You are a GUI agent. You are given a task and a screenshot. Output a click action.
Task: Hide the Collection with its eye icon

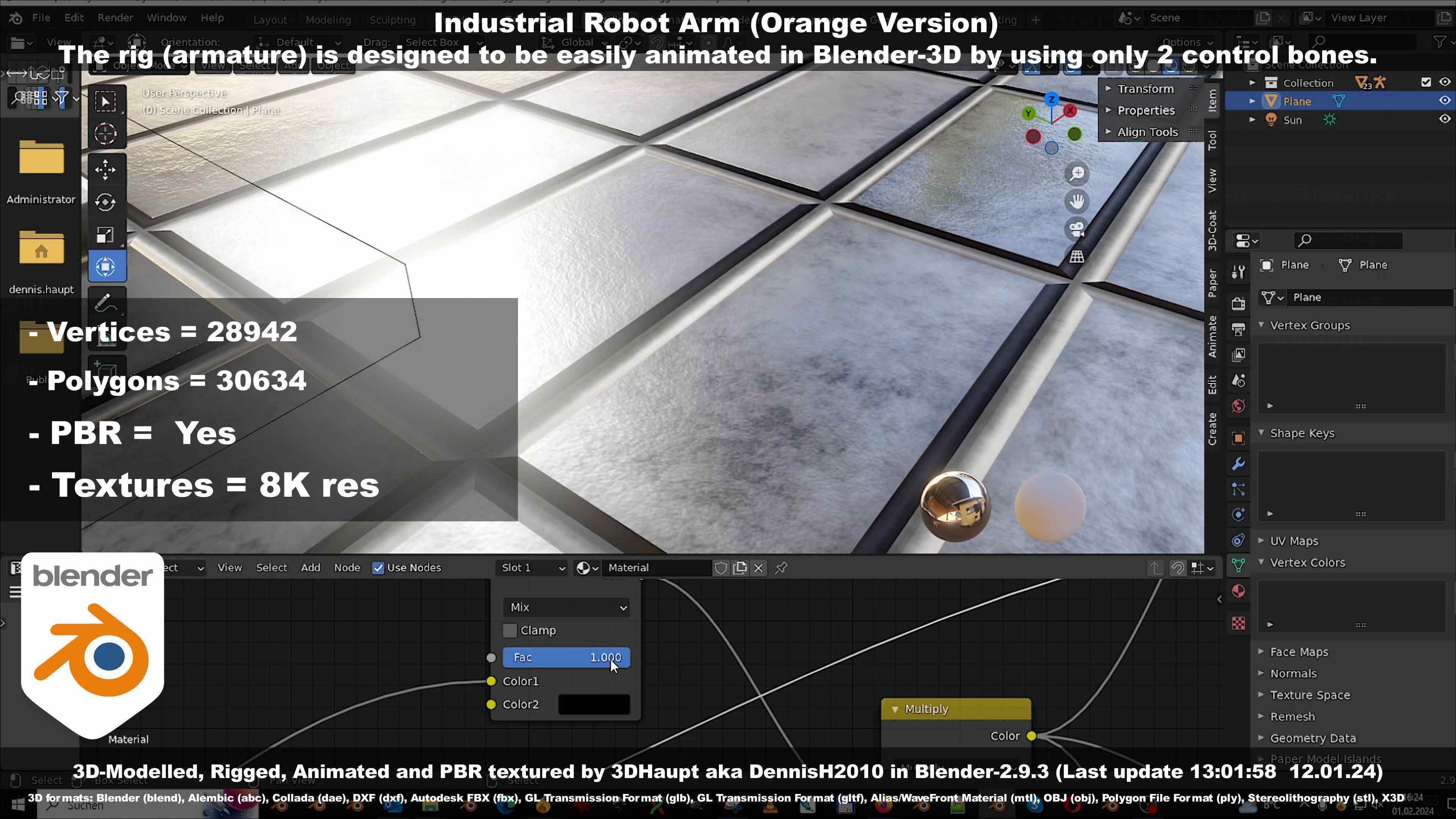pyautogui.click(x=1445, y=83)
